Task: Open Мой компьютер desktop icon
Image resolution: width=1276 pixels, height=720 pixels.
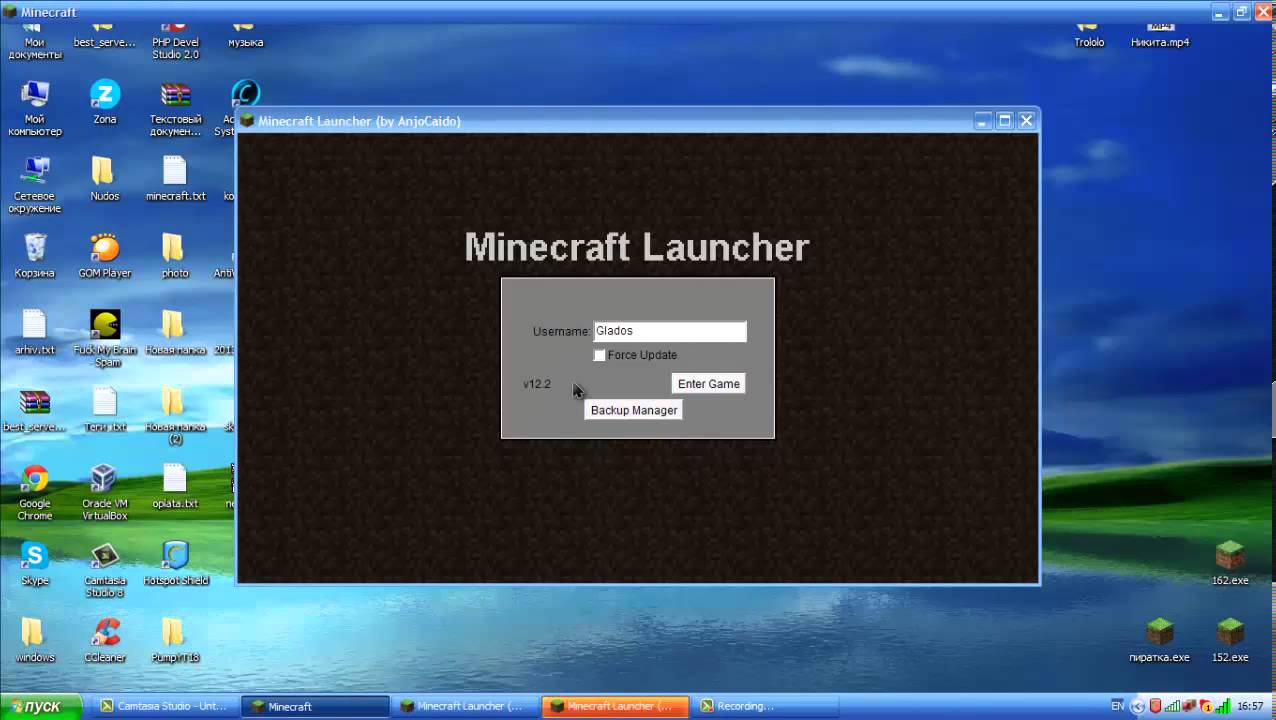Action: point(35,108)
